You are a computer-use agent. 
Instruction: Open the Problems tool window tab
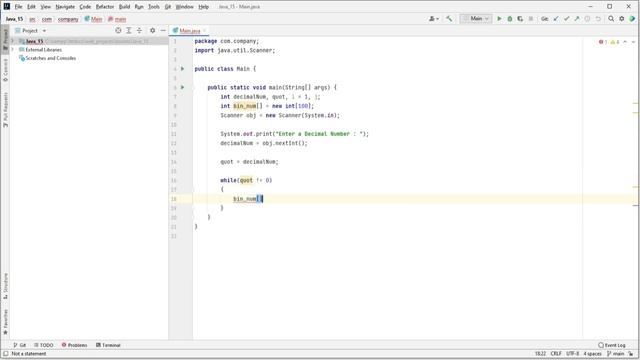pyautogui.click(x=74, y=345)
